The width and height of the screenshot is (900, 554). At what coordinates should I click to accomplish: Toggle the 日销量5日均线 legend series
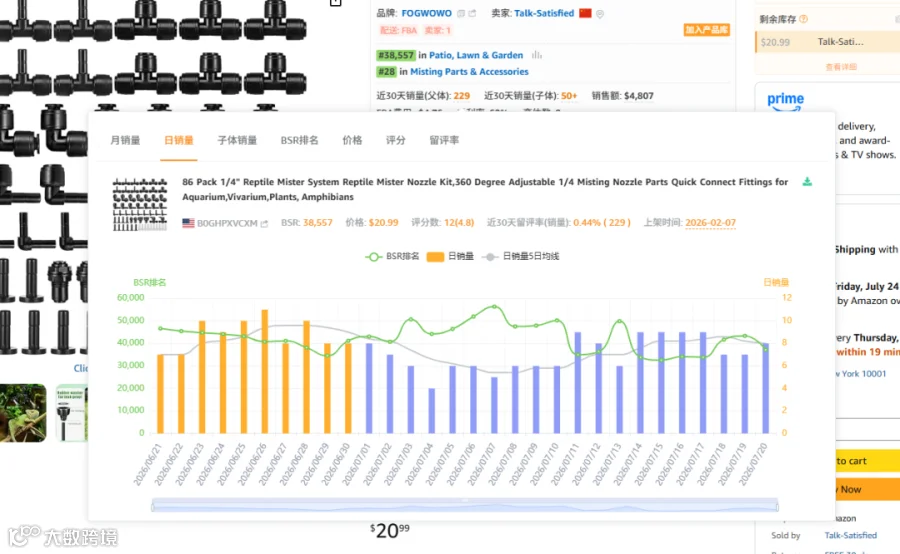pos(520,257)
